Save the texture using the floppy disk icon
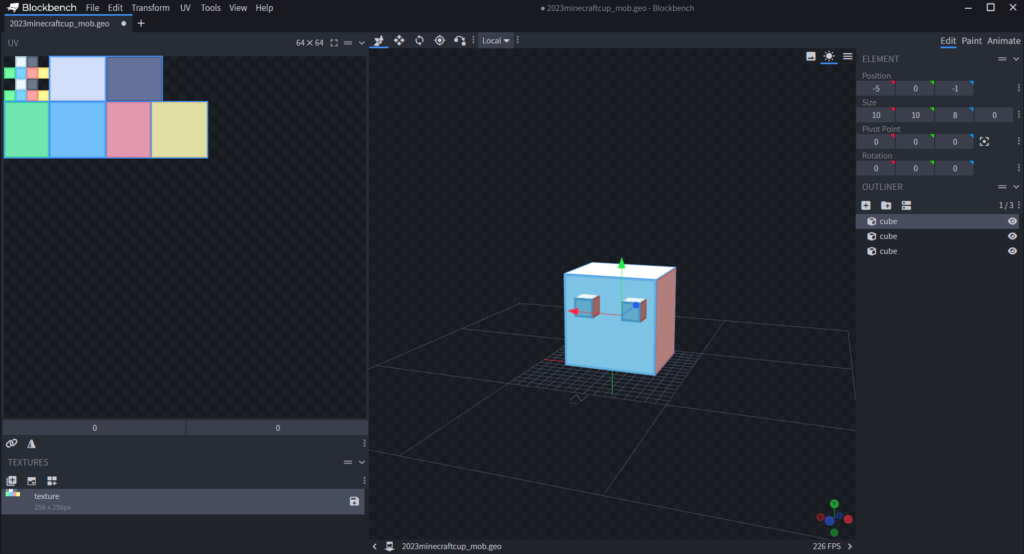Image resolution: width=1024 pixels, height=554 pixels. (x=354, y=501)
